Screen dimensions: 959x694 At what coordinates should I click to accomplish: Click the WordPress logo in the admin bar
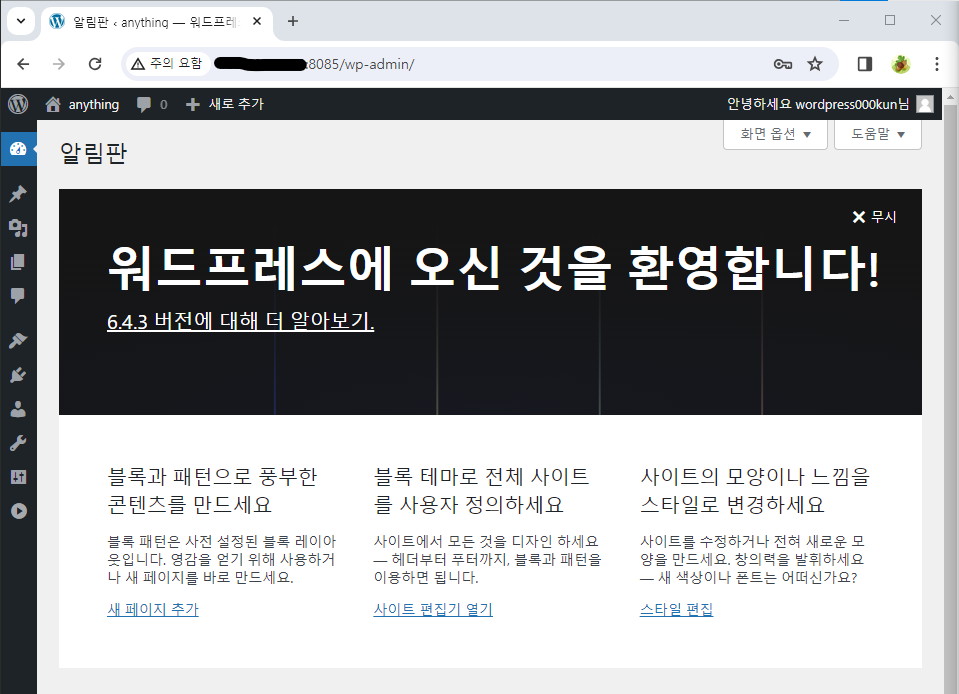tap(18, 104)
